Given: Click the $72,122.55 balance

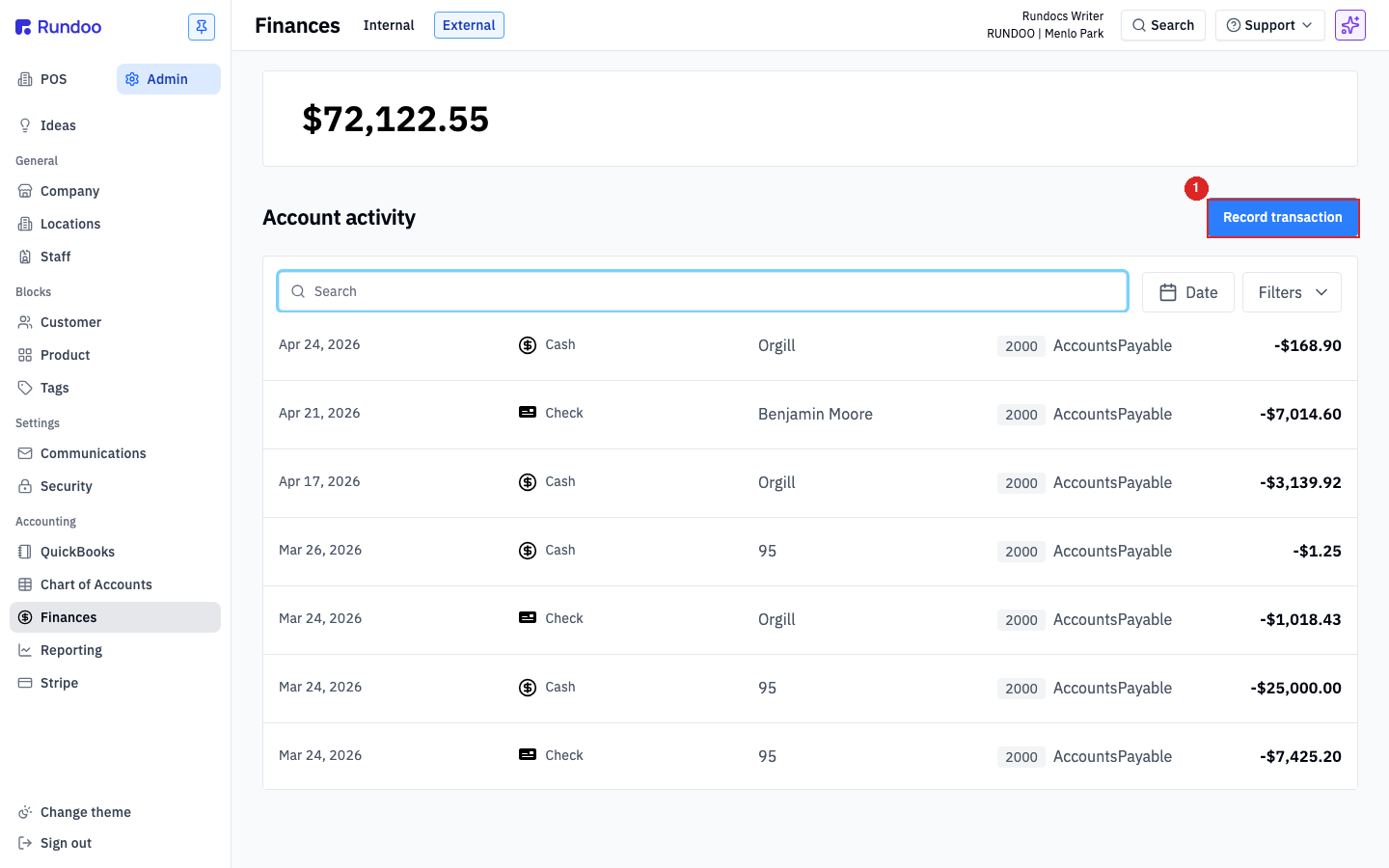Looking at the screenshot, I should click(x=395, y=119).
